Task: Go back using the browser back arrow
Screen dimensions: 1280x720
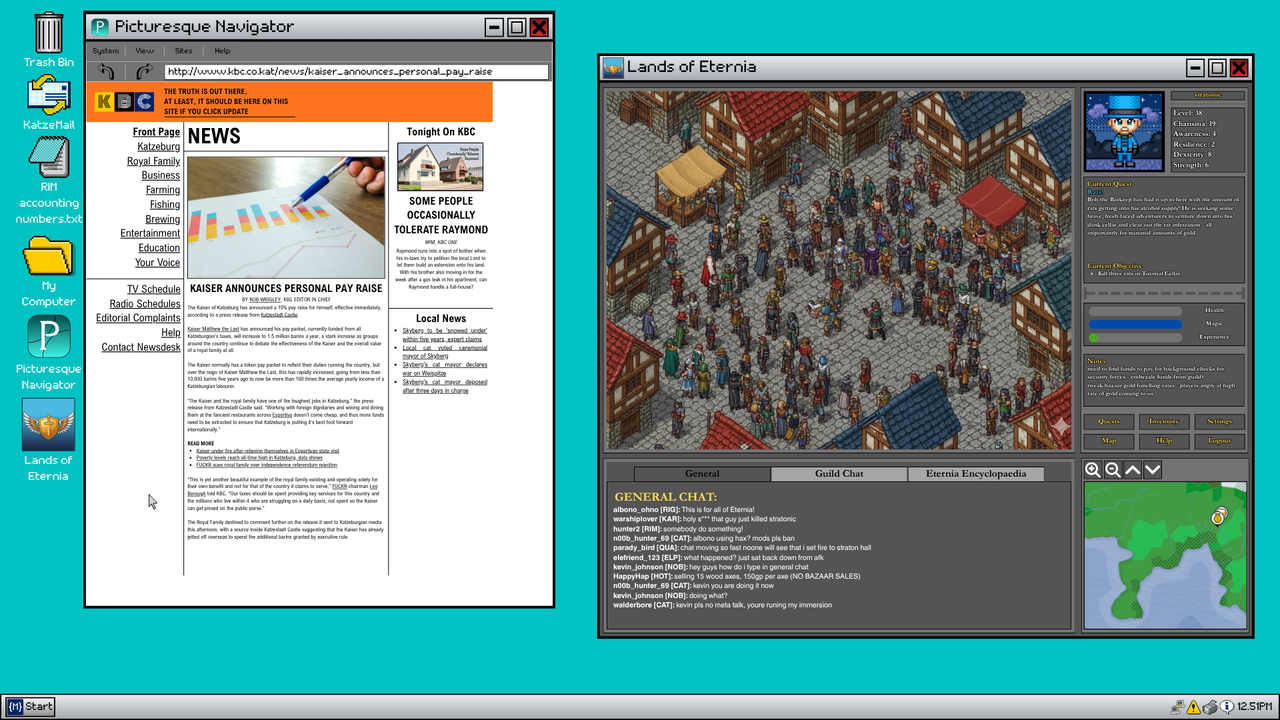Action: (x=106, y=71)
